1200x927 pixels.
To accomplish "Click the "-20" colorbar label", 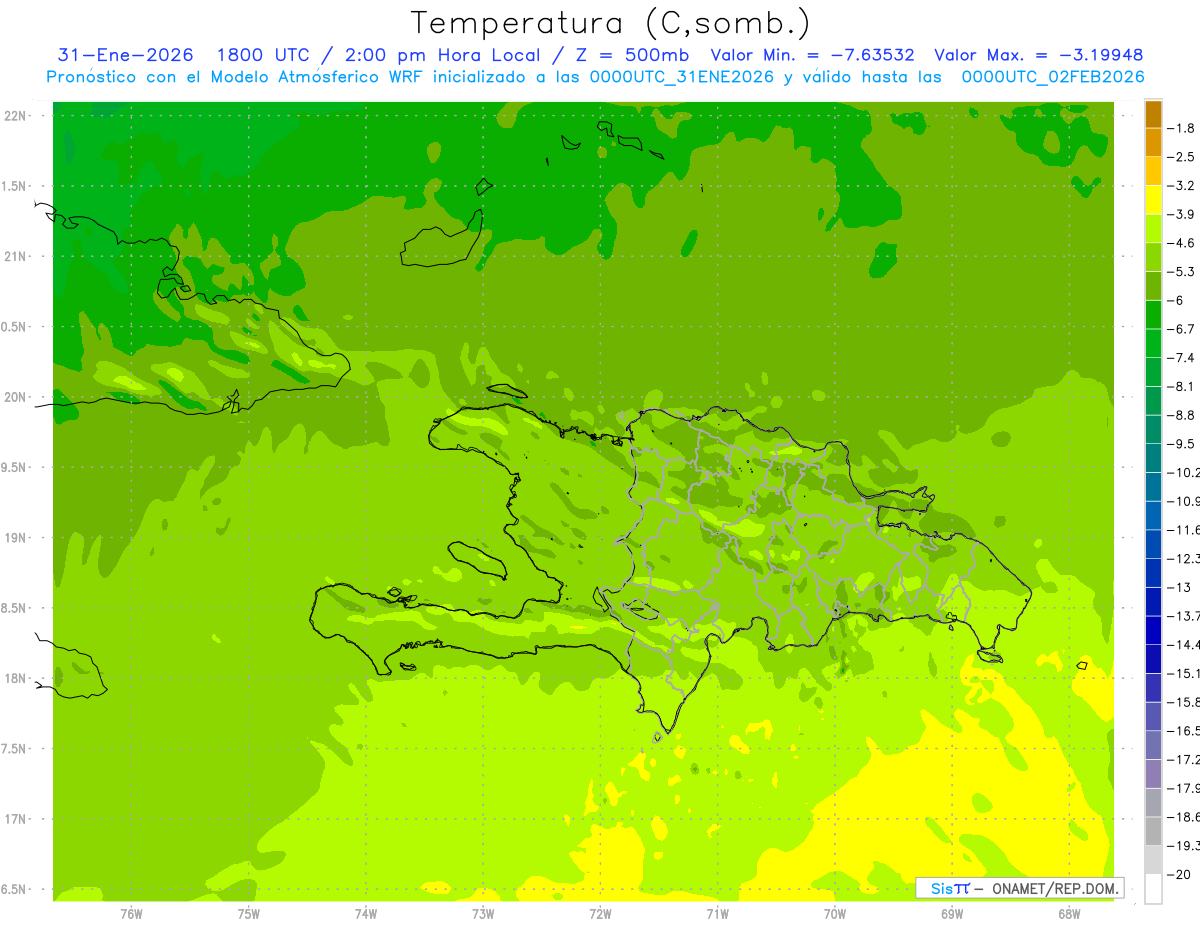I will click(1180, 875).
